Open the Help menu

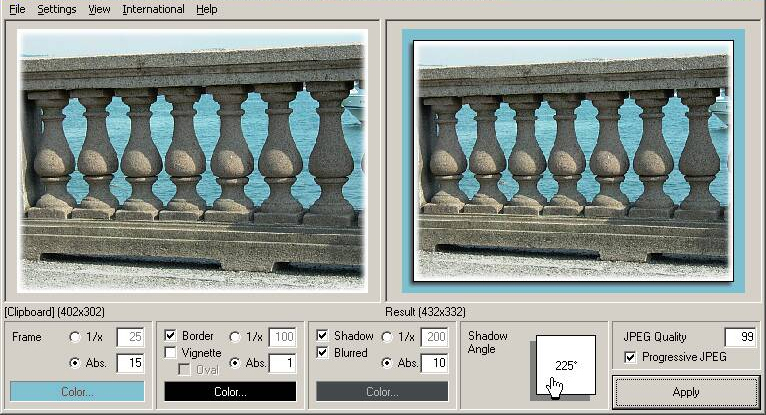coord(207,9)
